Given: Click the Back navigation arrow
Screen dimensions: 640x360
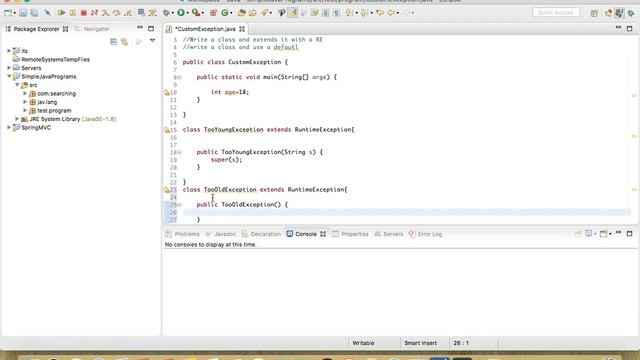Looking at the screenshot, I should pos(391,13).
